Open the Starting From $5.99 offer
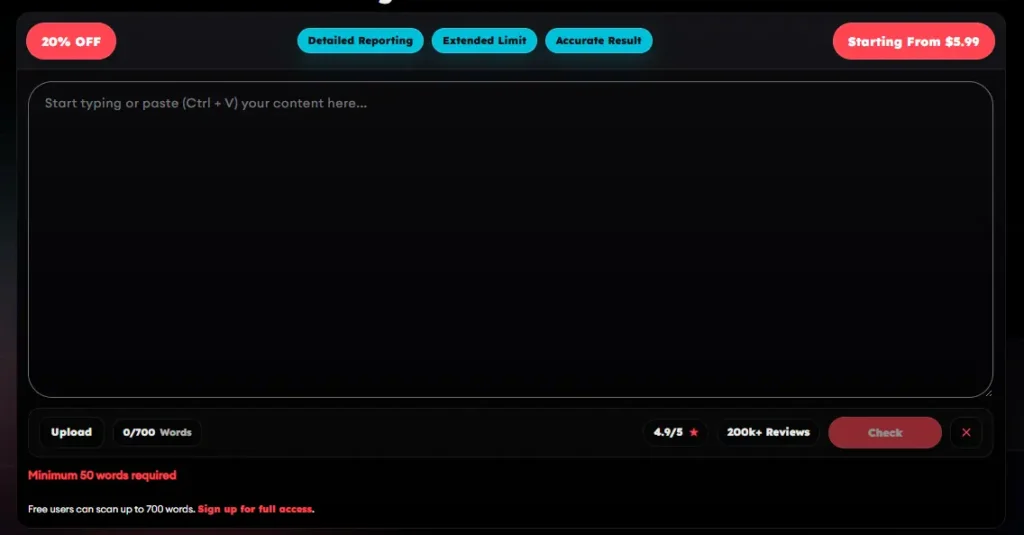This screenshot has height=535, width=1024. pyautogui.click(x=913, y=42)
